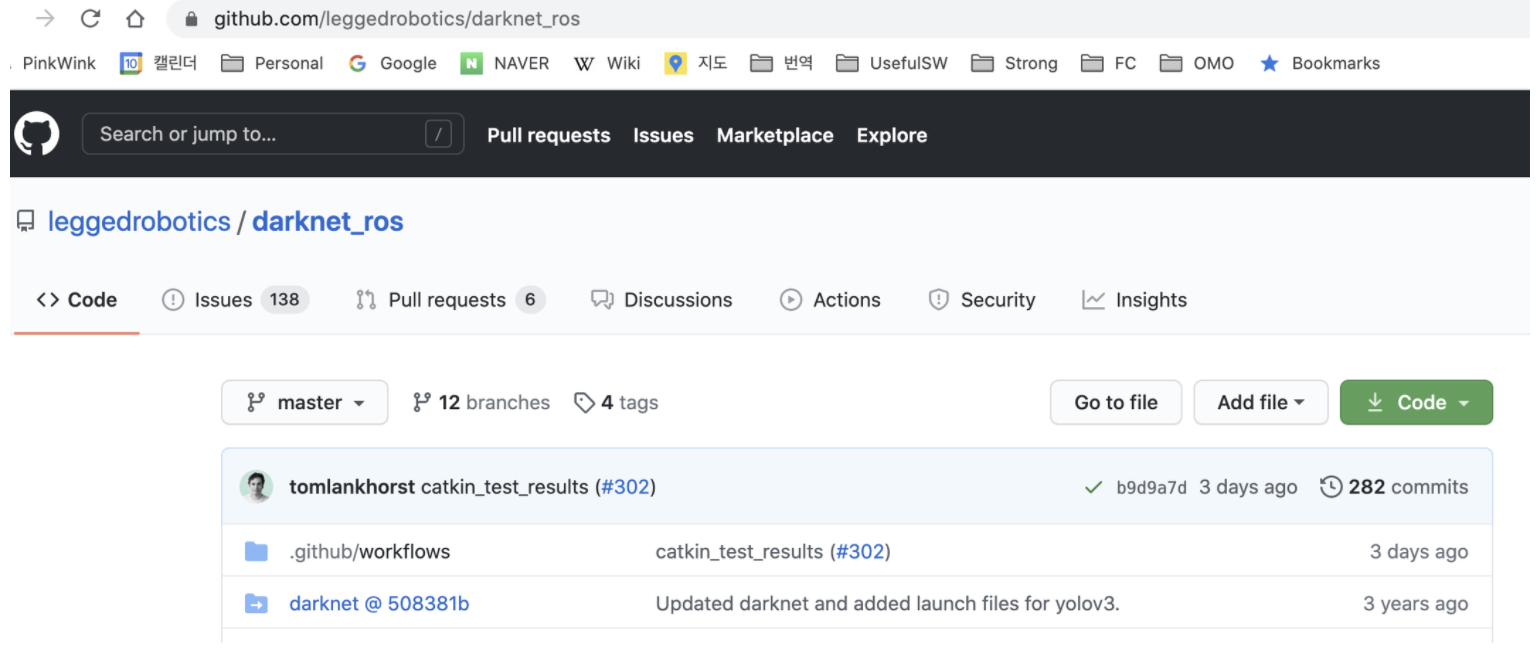Image resolution: width=1540 pixels, height=670 pixels.
Task: Click the GitHub Octocat logo
Action: coord(36,134)
